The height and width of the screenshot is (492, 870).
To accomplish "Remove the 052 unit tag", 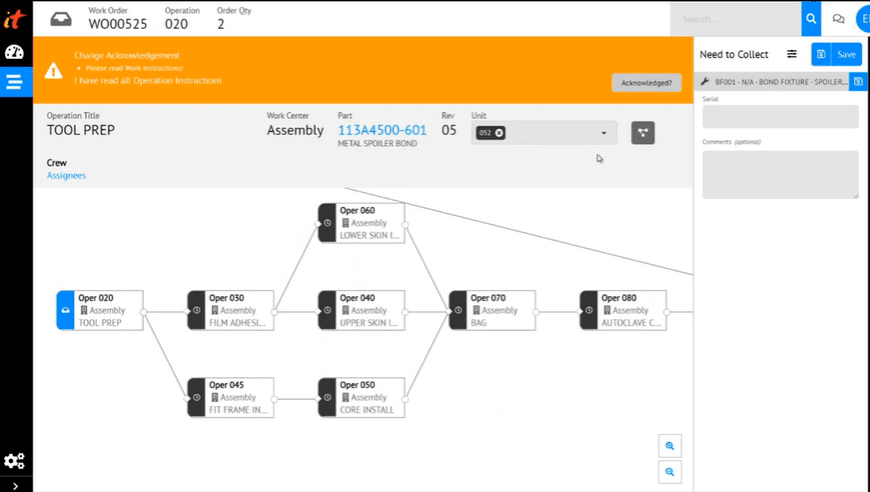I will point(499,133).
